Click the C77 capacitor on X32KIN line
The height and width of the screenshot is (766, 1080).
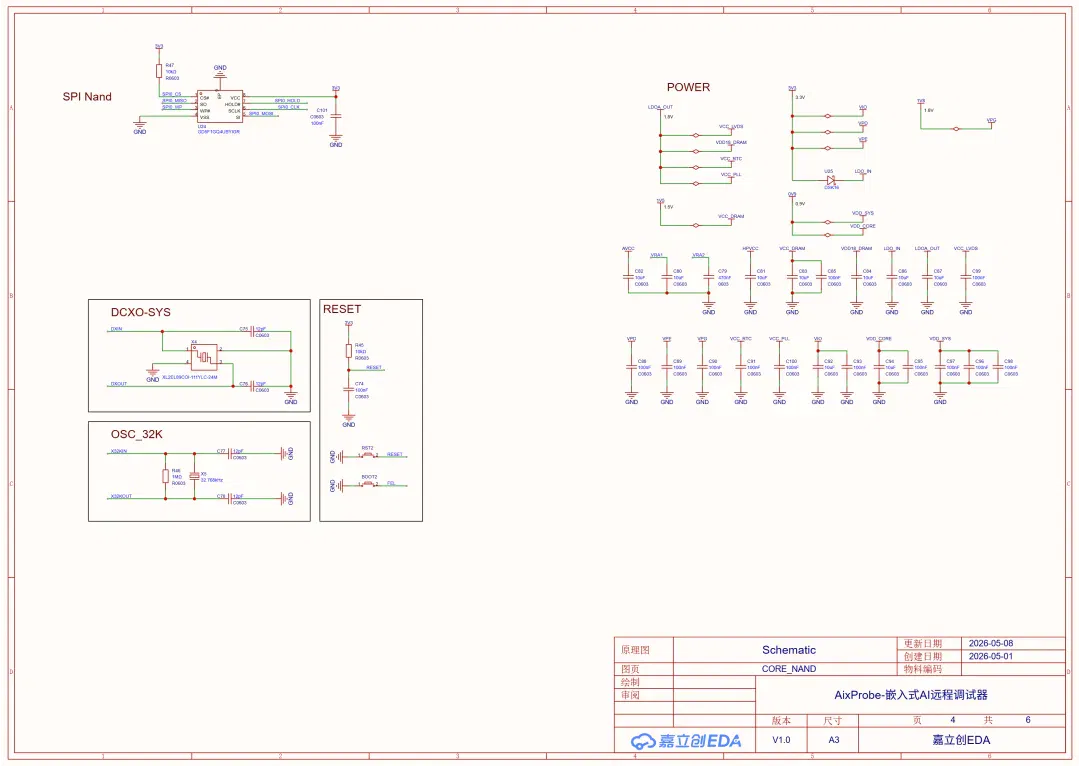point(231,453)
